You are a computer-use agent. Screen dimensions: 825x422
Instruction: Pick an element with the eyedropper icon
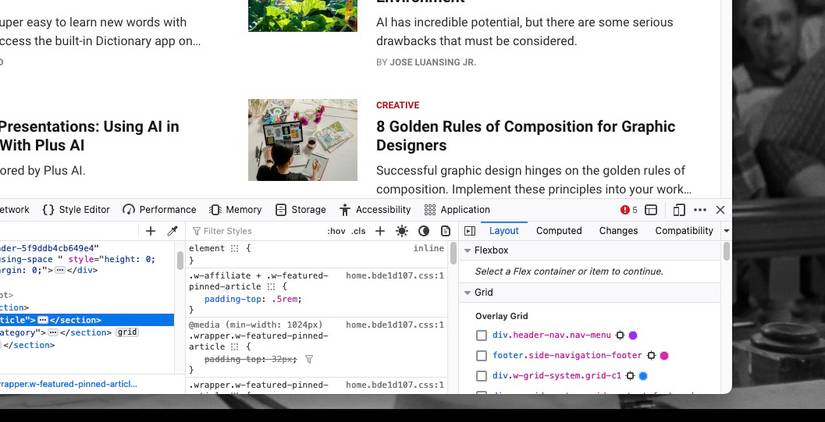[x=172, y=231]
